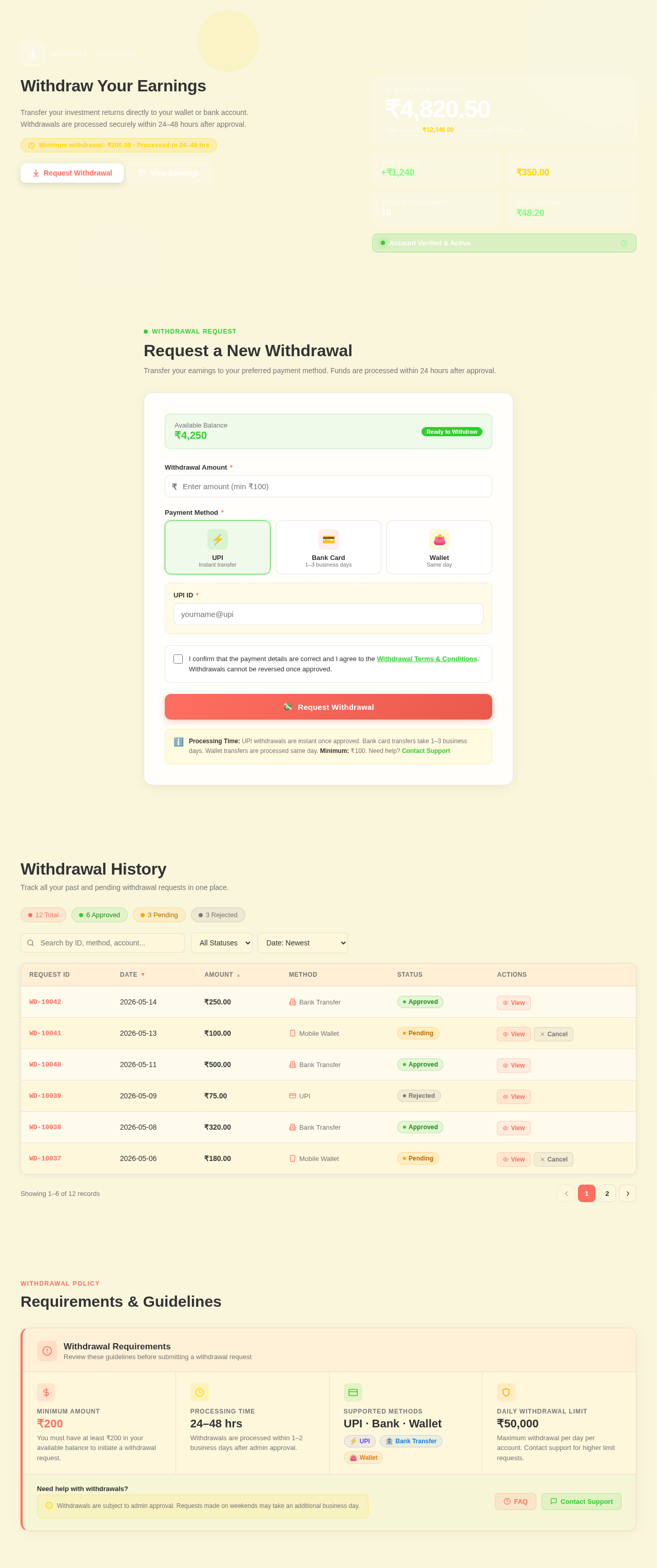The image size is (657, 1568).
Task: Click mobile wallet icon in WD-10041 row
Action: click(x=292, y=1033)
